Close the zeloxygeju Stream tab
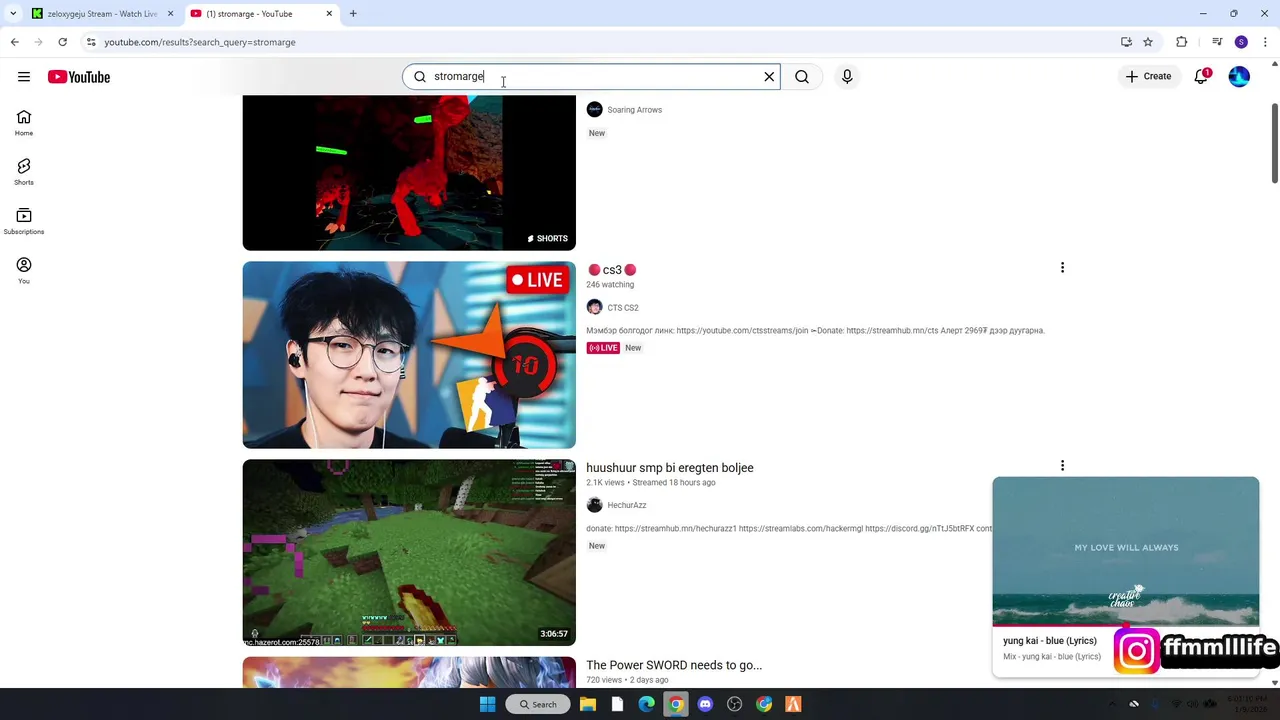1280x720 pixels. pyautogui.click(x=170, y=14)
